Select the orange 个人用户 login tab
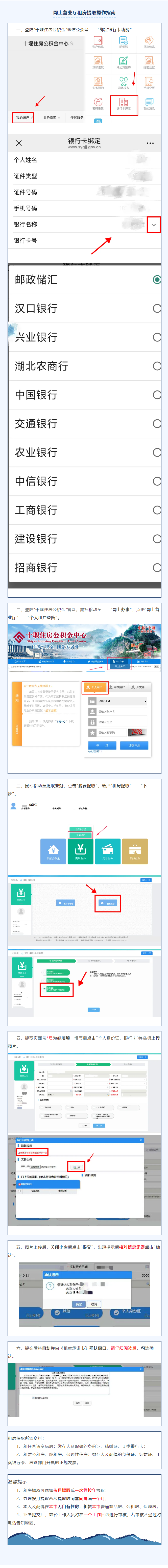168x1568 pixels. pyautogui.click(x=95, y=687)
